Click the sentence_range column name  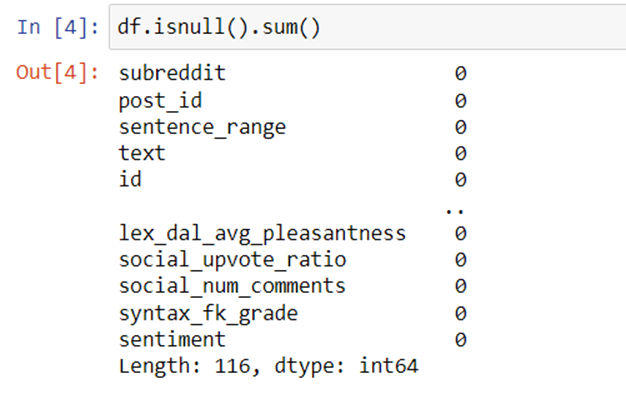202,127
